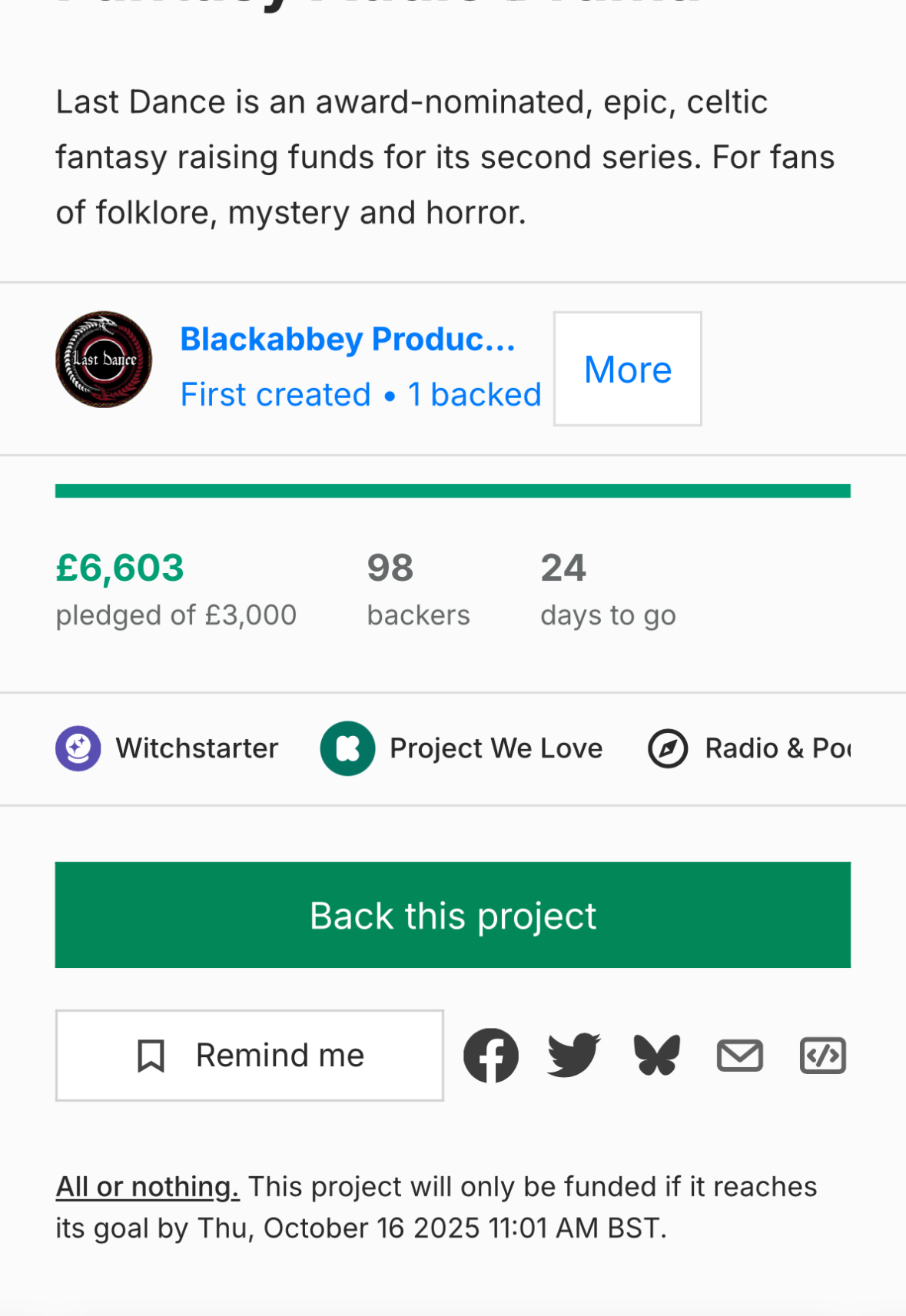The height and width of the screenshot is (1316, 906).
Task: Click the Project We Love badge icon
Action: (x=347, y=748)
